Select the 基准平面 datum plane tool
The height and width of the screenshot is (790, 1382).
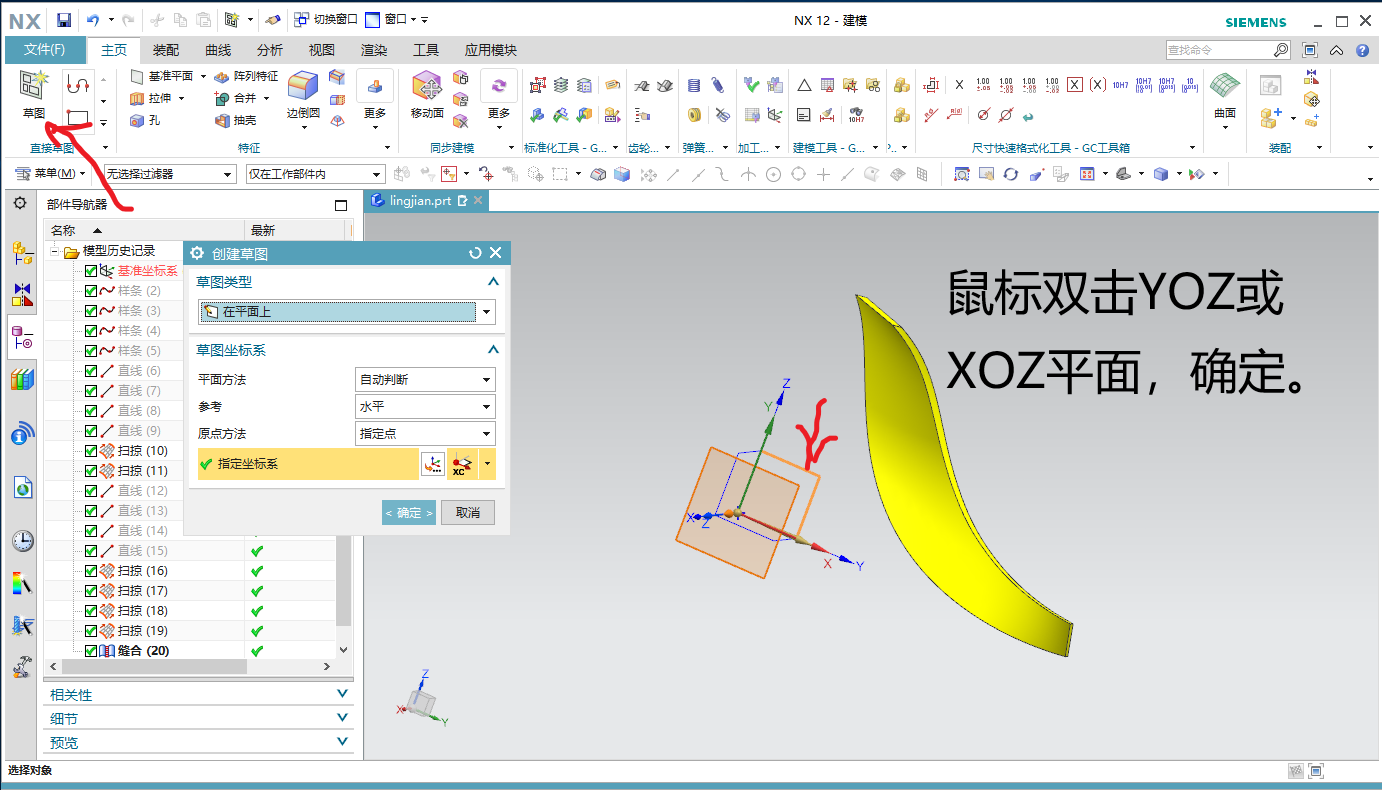point(162,76)
